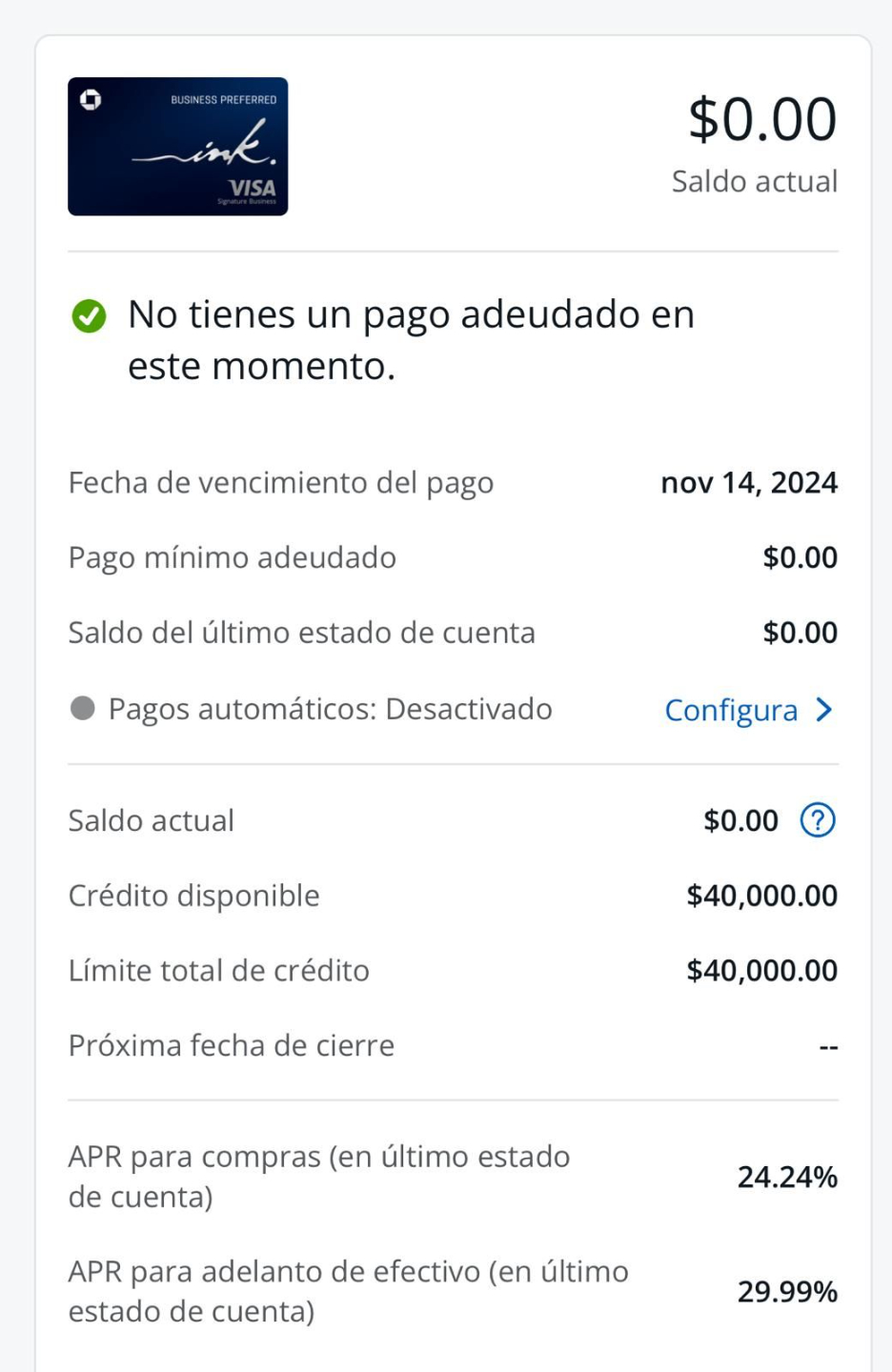Click the Límite total de crédito row
Screen dimensions: 892x1372
click(453, 971)
